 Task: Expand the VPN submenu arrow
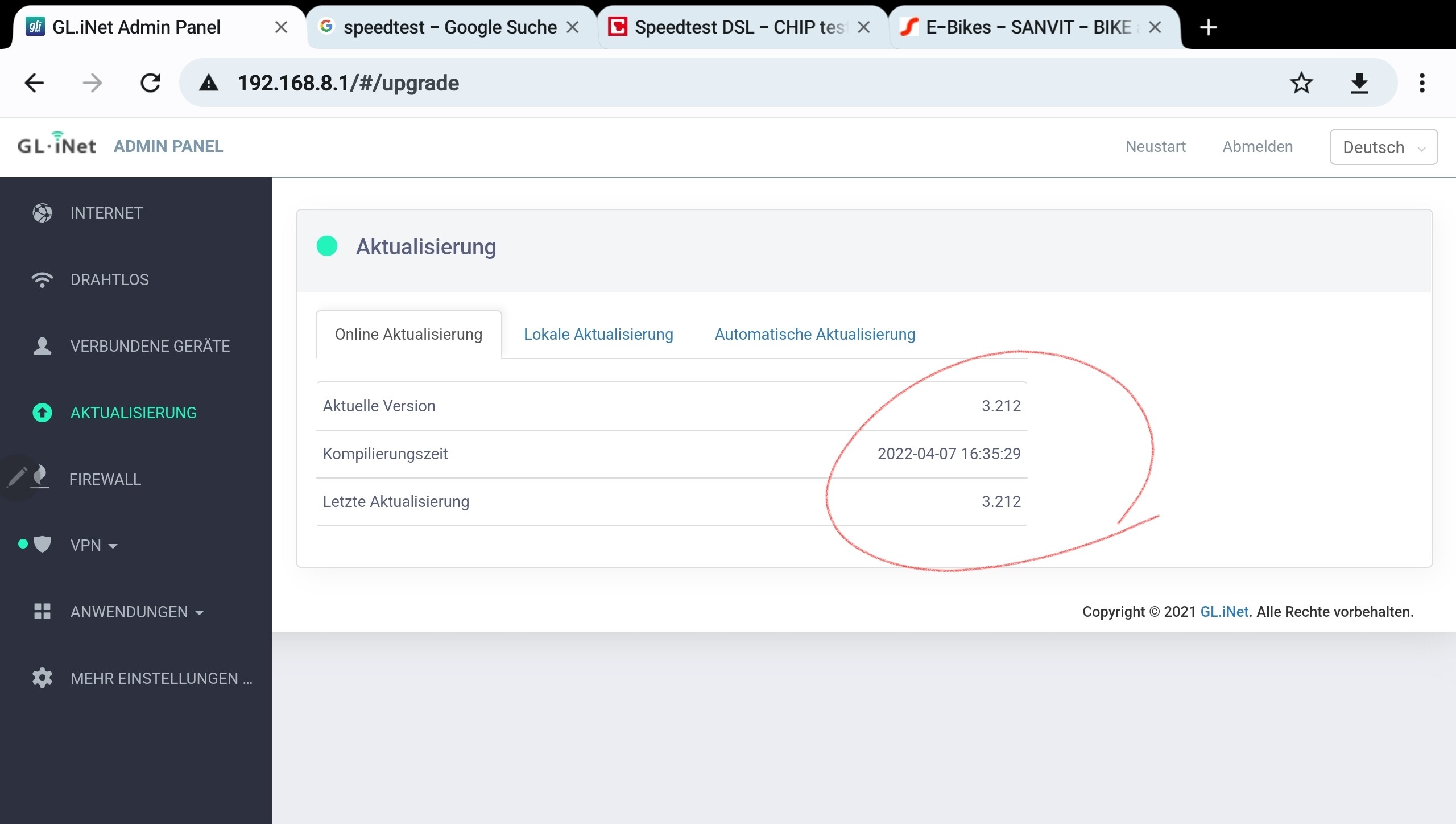[x=113, y=546]
